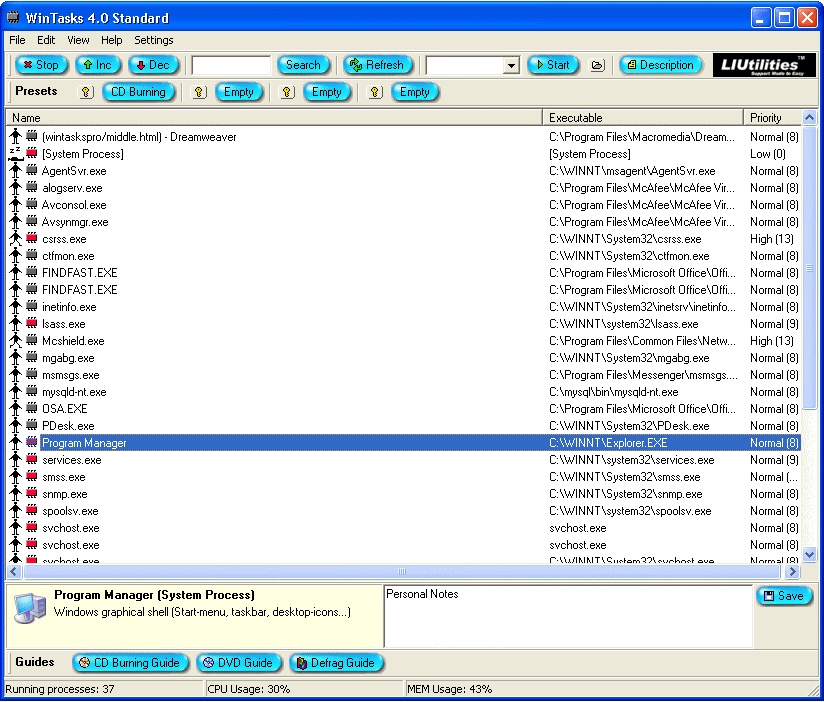Click the Search button
The image size is (824, 702).
coord(303,65)
